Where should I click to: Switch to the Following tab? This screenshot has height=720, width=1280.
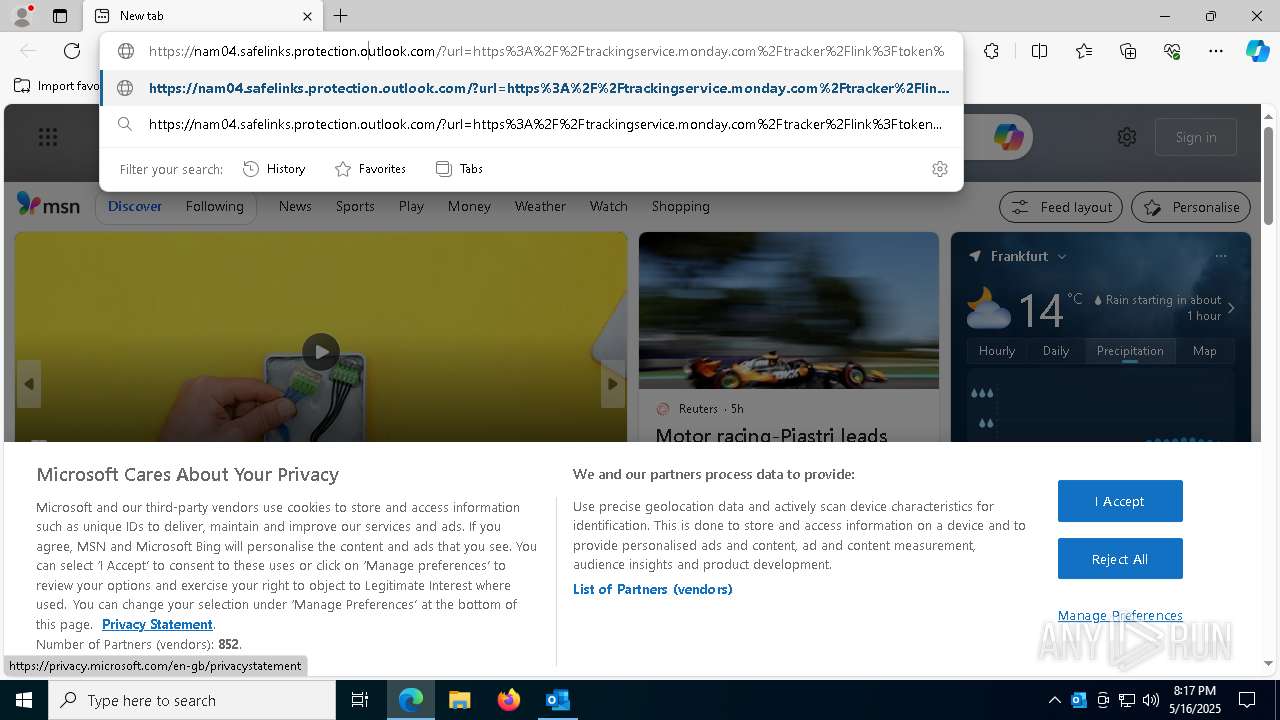pyautogui.click(x=214, y=206)
